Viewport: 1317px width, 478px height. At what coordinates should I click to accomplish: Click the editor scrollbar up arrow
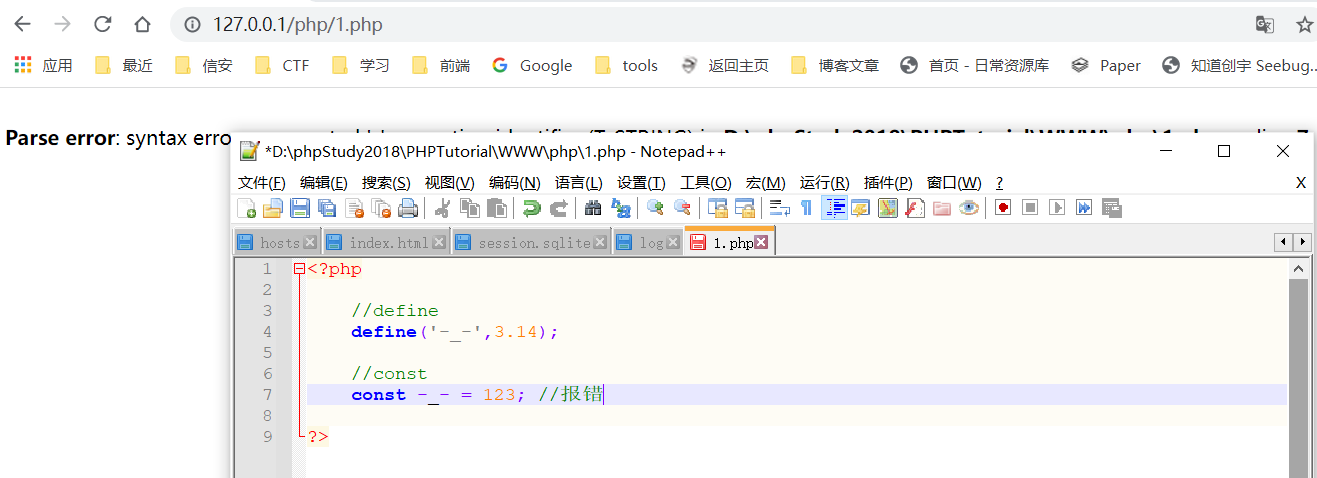pos(1298,269)
